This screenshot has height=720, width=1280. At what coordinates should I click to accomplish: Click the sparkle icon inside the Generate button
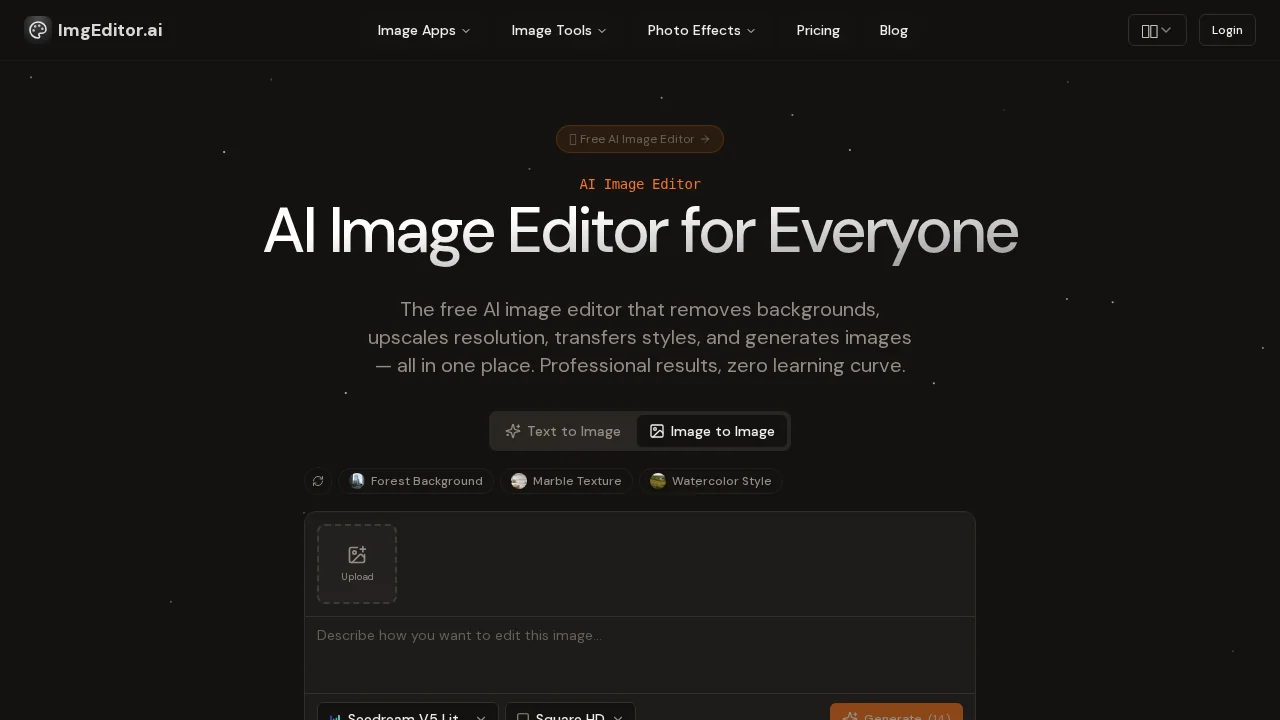pyautogui.click(x=851, y=718)
